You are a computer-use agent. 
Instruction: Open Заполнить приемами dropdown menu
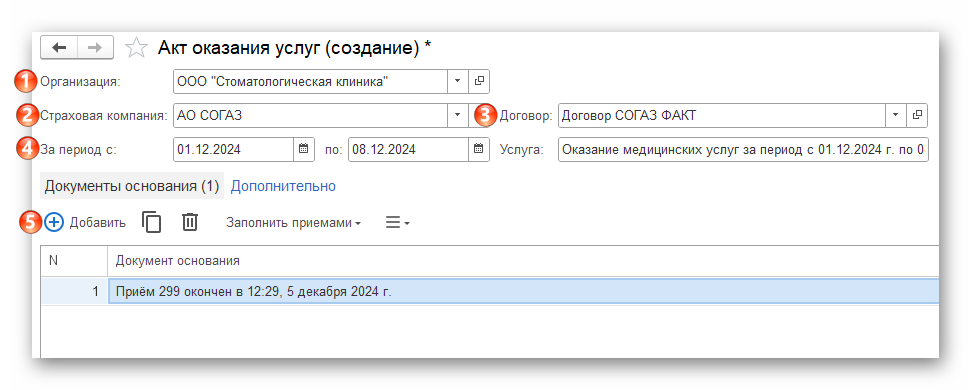294,222
